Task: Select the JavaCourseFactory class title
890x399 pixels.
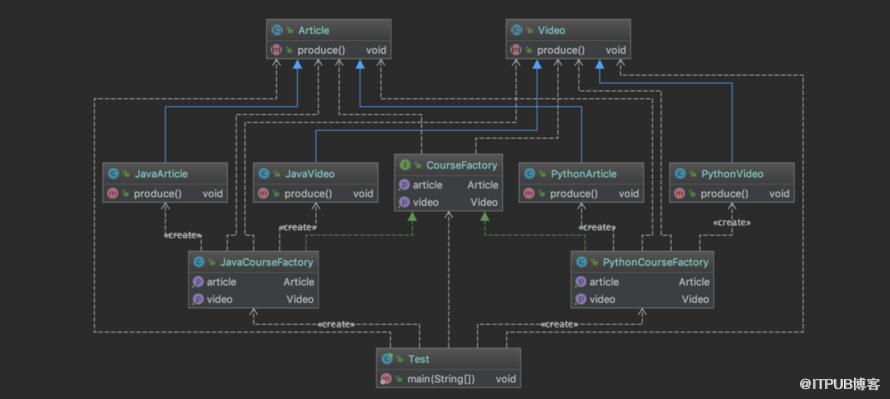Action: [x=266, y=262]
